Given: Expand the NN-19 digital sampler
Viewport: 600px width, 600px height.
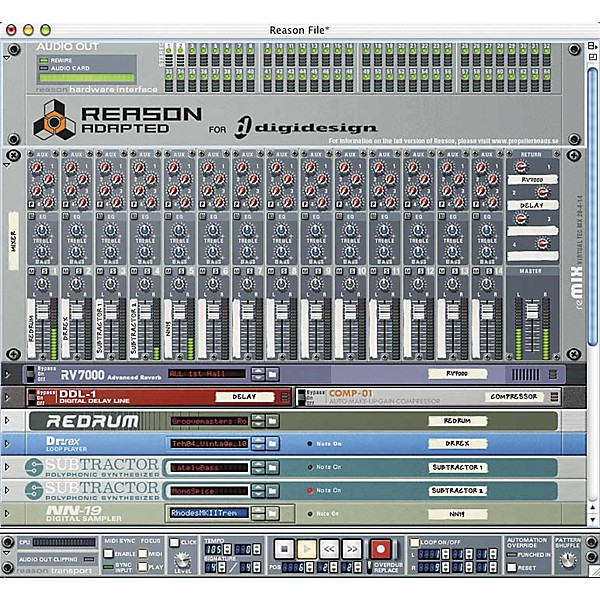Looking at the screenshot, I should pos(7,514).
